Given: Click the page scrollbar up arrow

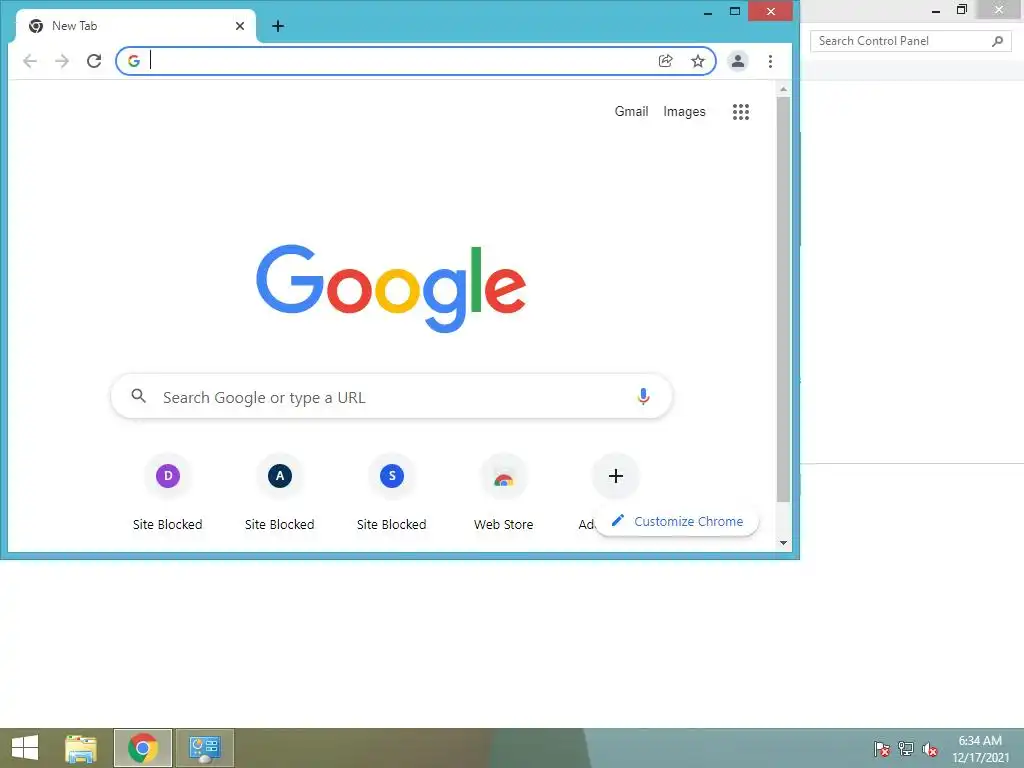Looking at the screenshot, I should (784, 89).
